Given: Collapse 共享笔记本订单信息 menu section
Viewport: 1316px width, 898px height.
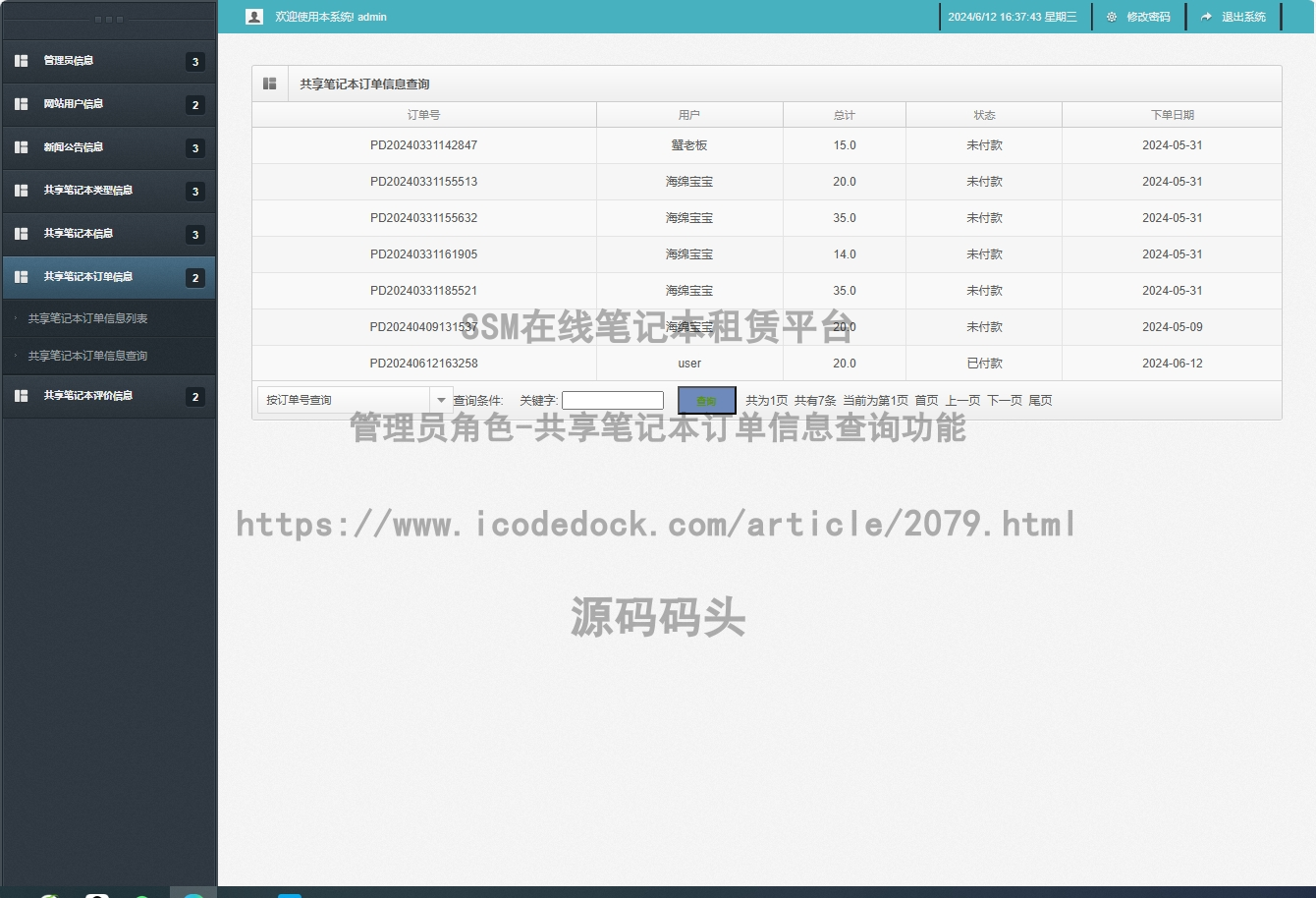Looking at the screenshot, I should 108,277.
